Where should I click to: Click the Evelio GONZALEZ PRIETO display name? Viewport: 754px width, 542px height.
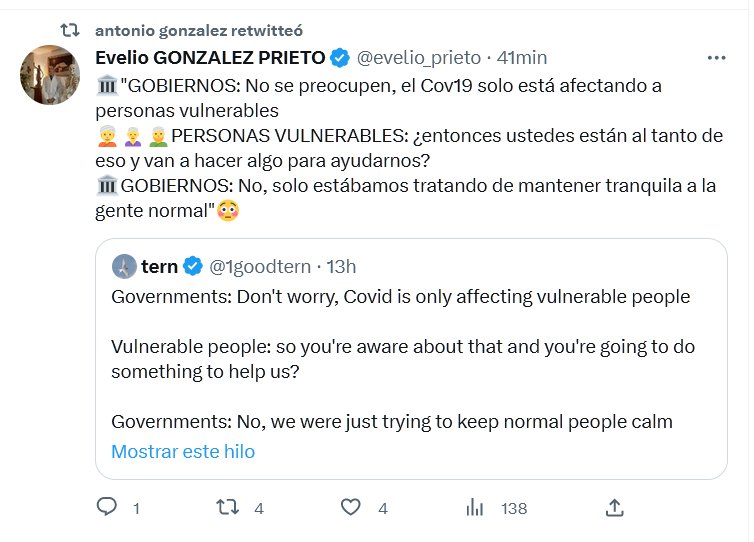pos(210,58)
